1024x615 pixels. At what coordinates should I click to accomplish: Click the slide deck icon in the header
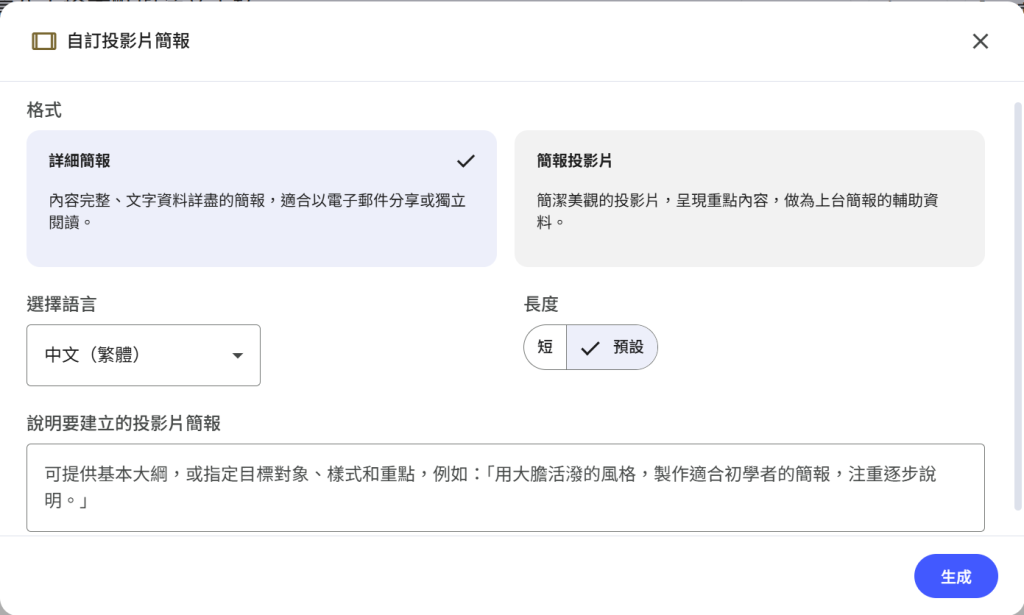tap(44, 41)
